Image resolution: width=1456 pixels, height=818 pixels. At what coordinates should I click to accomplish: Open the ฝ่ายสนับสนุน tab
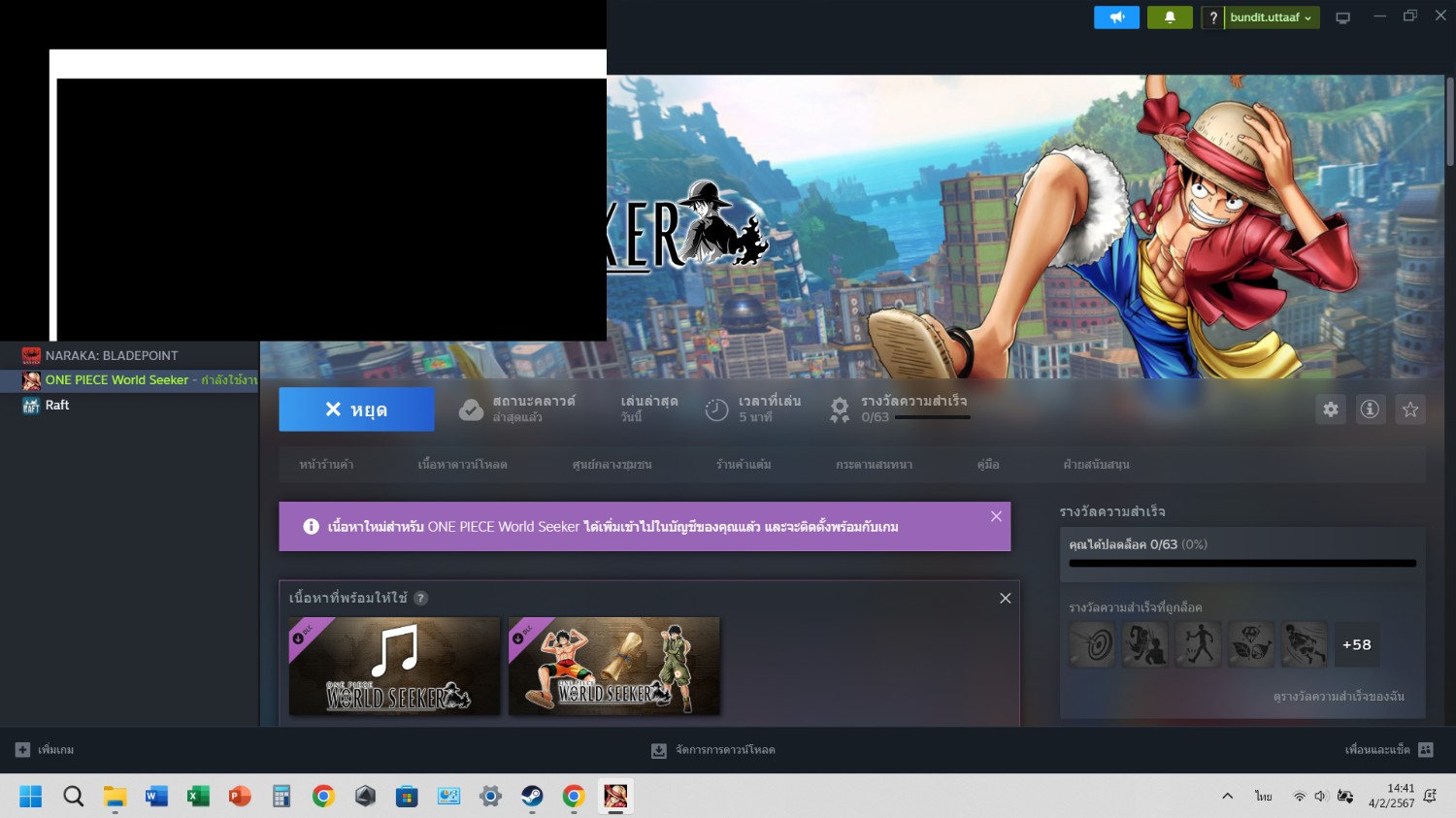[x=1096, y=465]
